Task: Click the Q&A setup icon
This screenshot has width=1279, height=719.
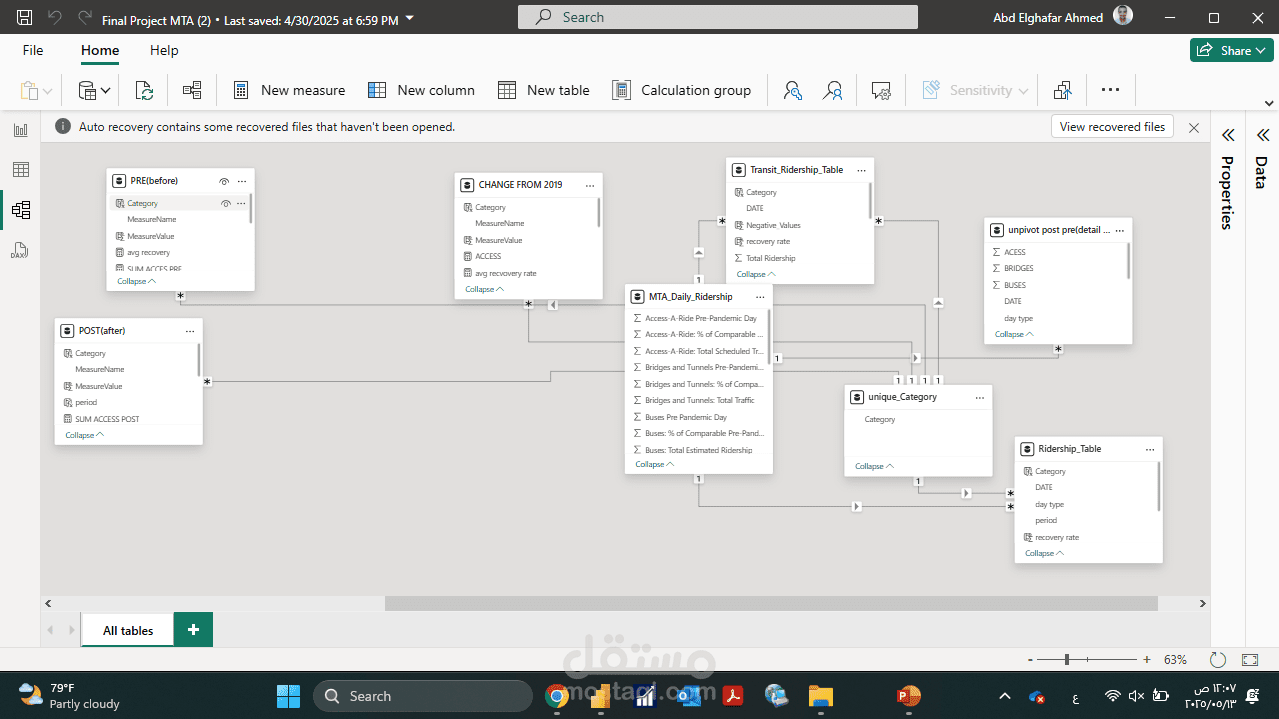Action: pyautogui.click(x=881, y=90)
